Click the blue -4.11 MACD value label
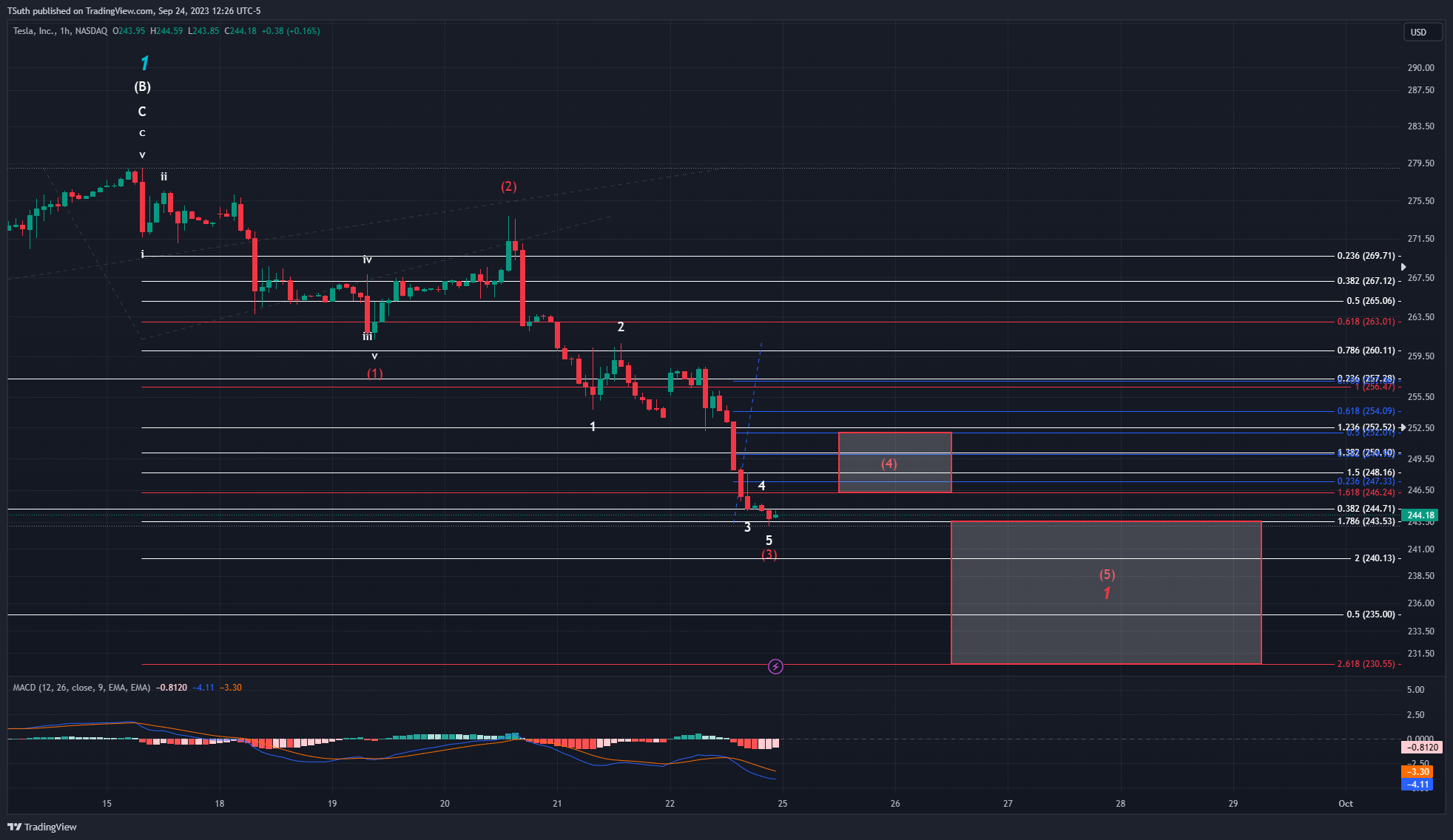 click(1417, 785)
